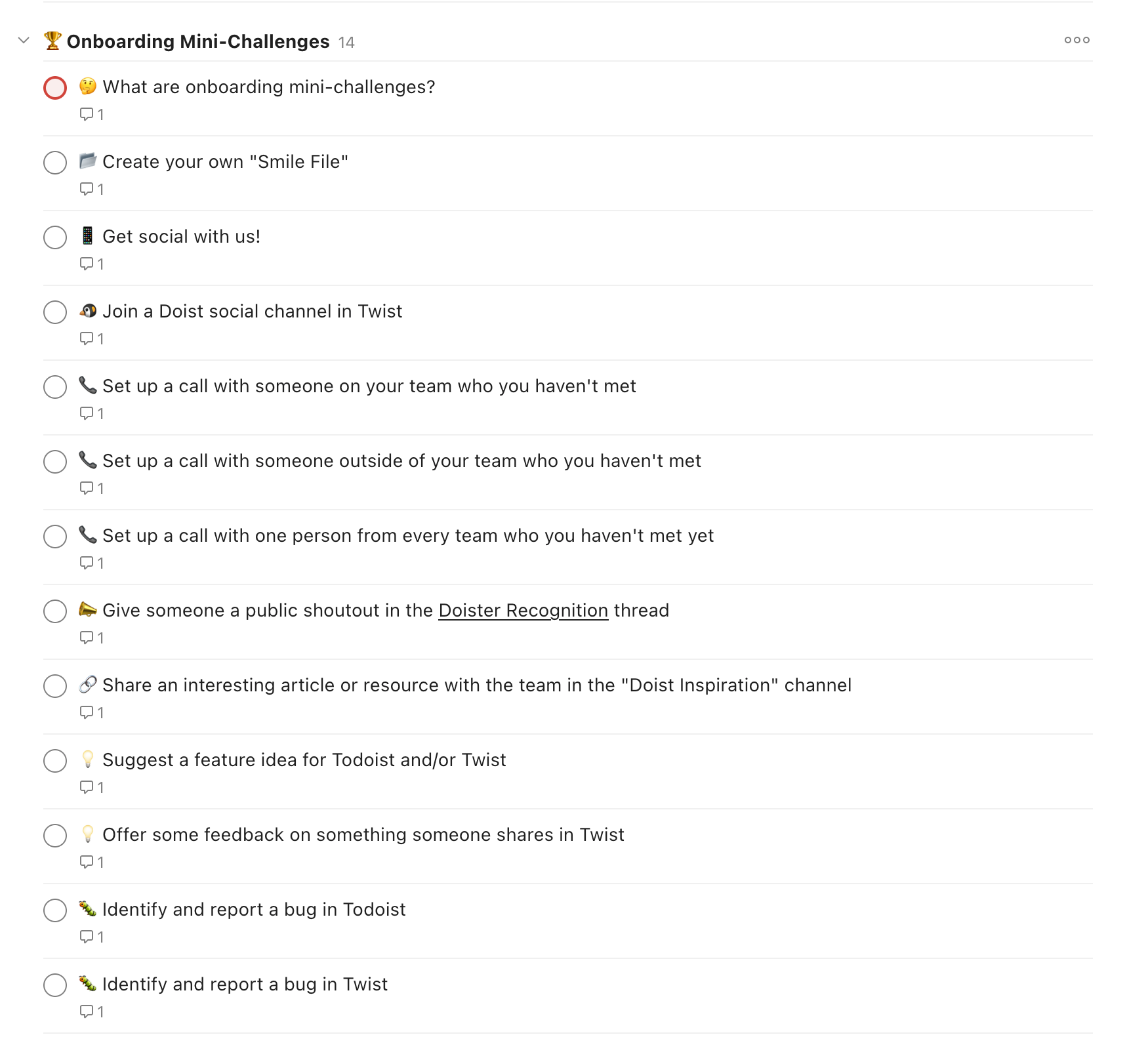Screen dimensions: 1148x1039
Task: Open "Set up a call with someone outside of your team"
Action: (x=400, y=460)
